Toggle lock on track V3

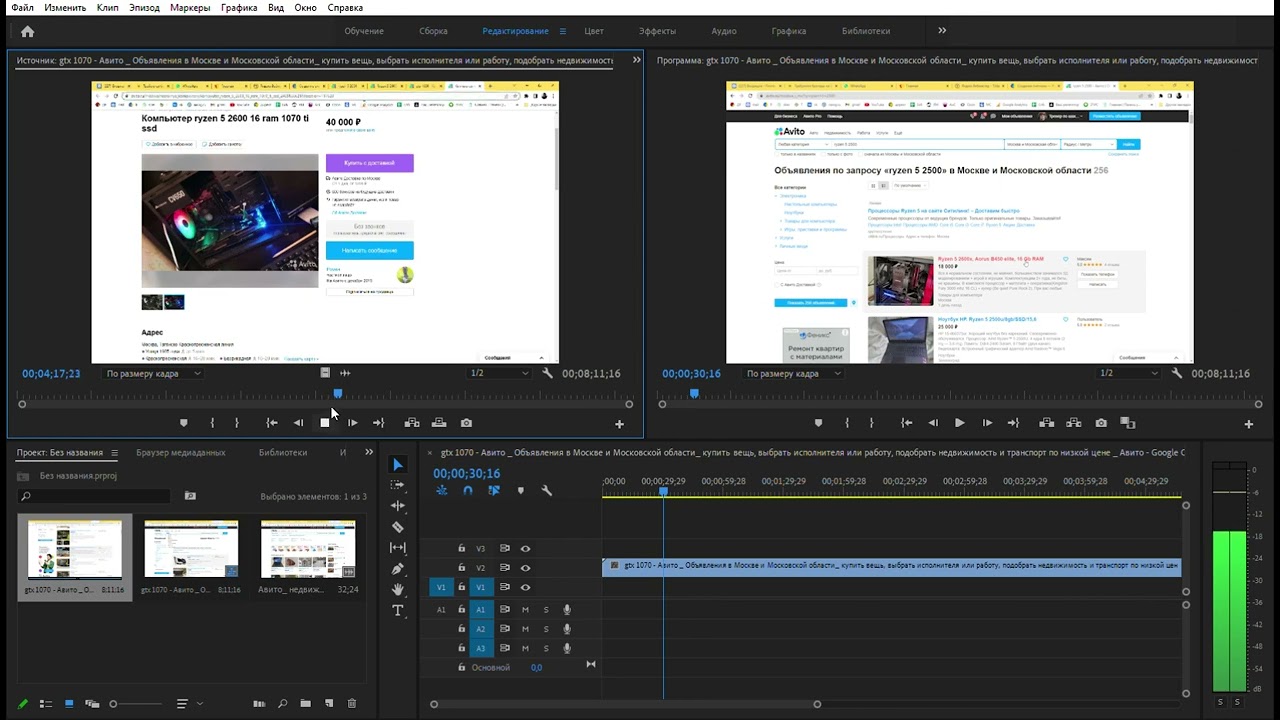pos(461,548)
